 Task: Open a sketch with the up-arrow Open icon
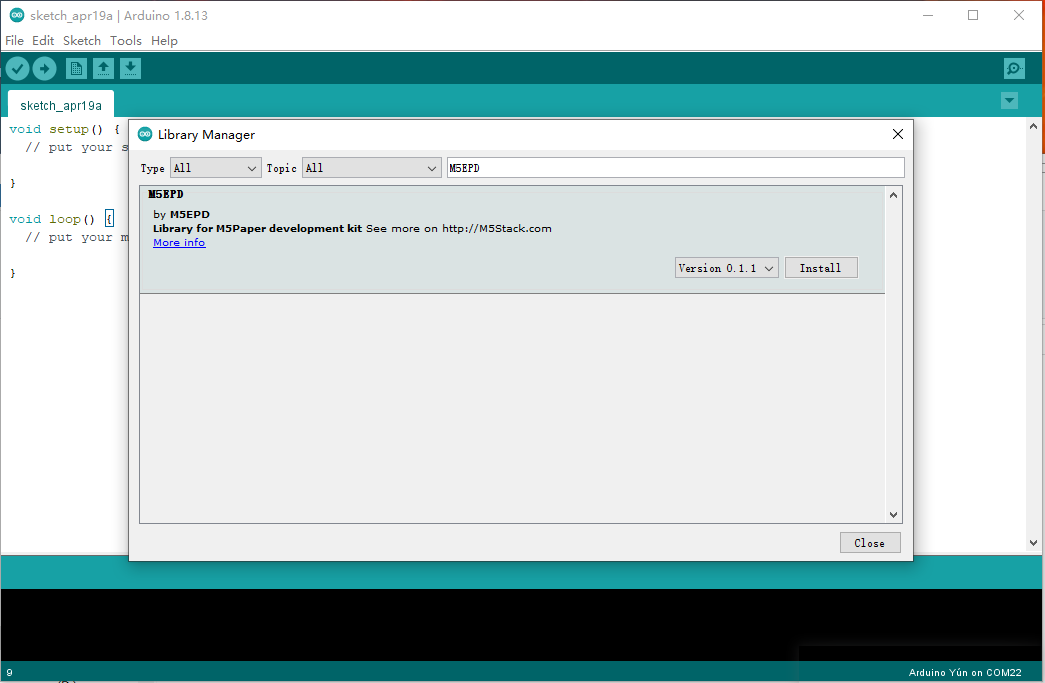coord(103,68)
